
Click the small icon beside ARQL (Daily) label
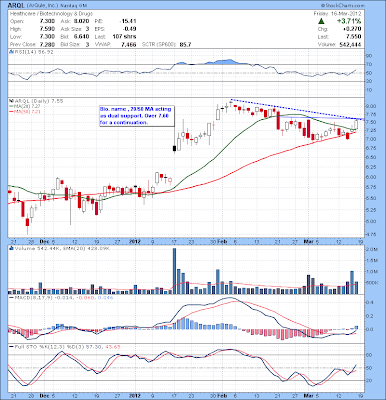[x=10, y=101]
